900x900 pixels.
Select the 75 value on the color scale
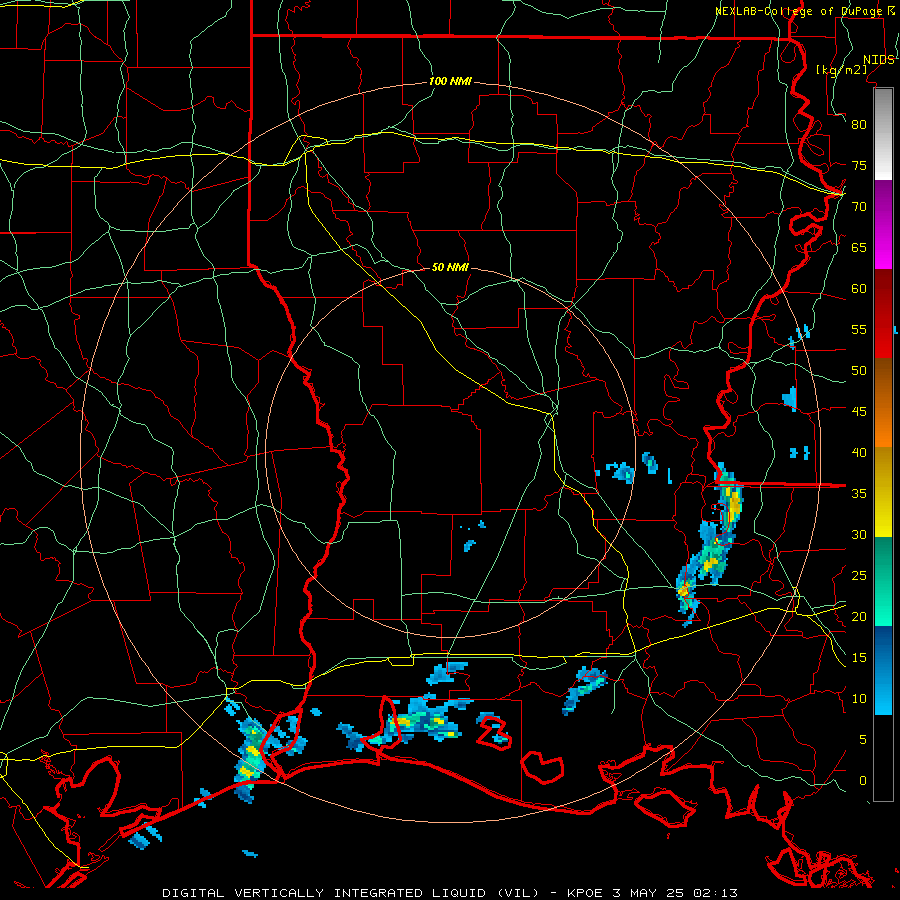[859, 165]
